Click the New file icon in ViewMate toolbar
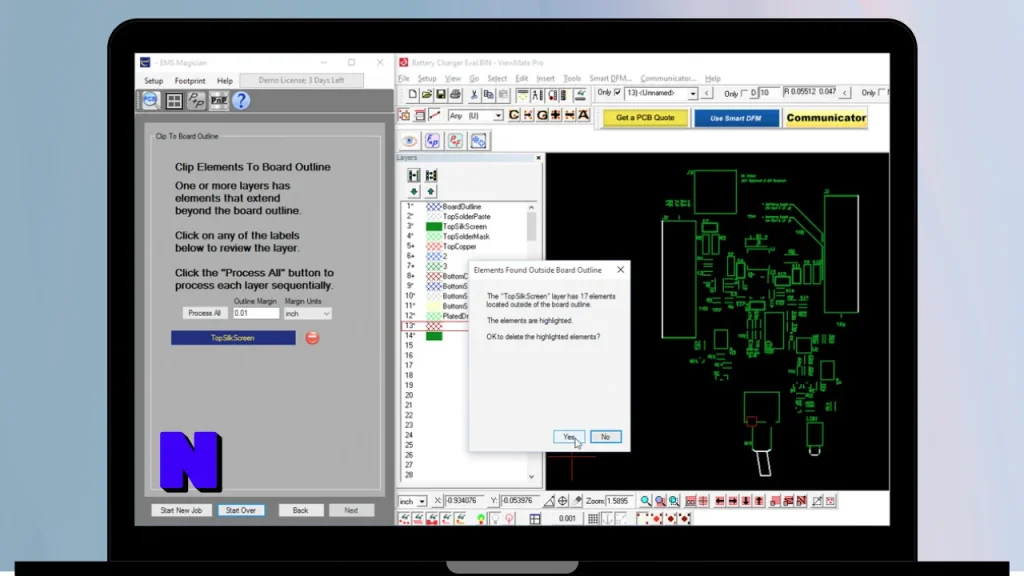 (412, 95)
